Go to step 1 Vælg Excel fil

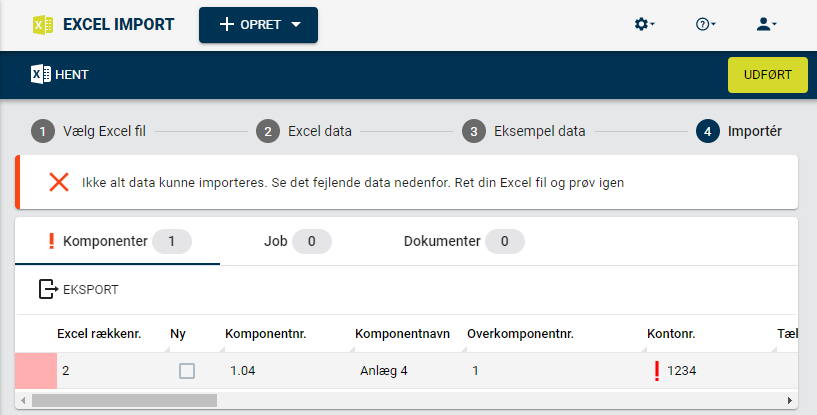pyautogui.click(x=89, y=131)
